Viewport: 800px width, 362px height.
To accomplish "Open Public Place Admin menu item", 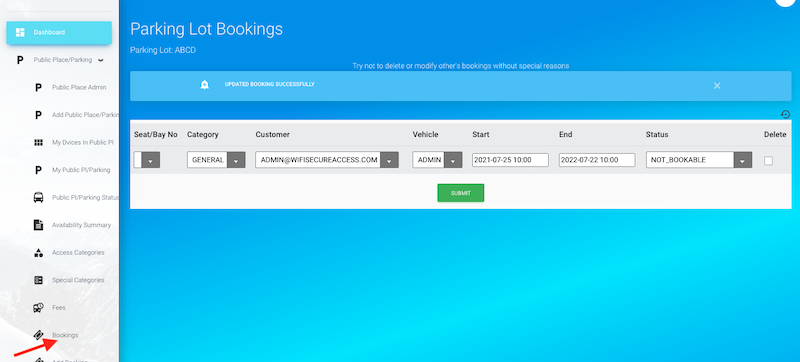I will 79,88.
